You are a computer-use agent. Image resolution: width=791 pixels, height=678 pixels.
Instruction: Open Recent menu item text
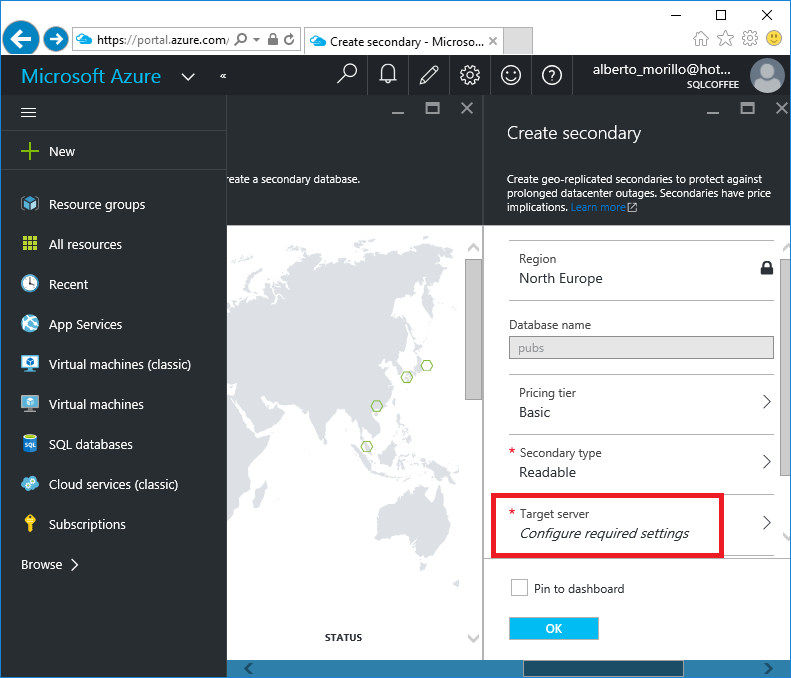pos(68,285)
